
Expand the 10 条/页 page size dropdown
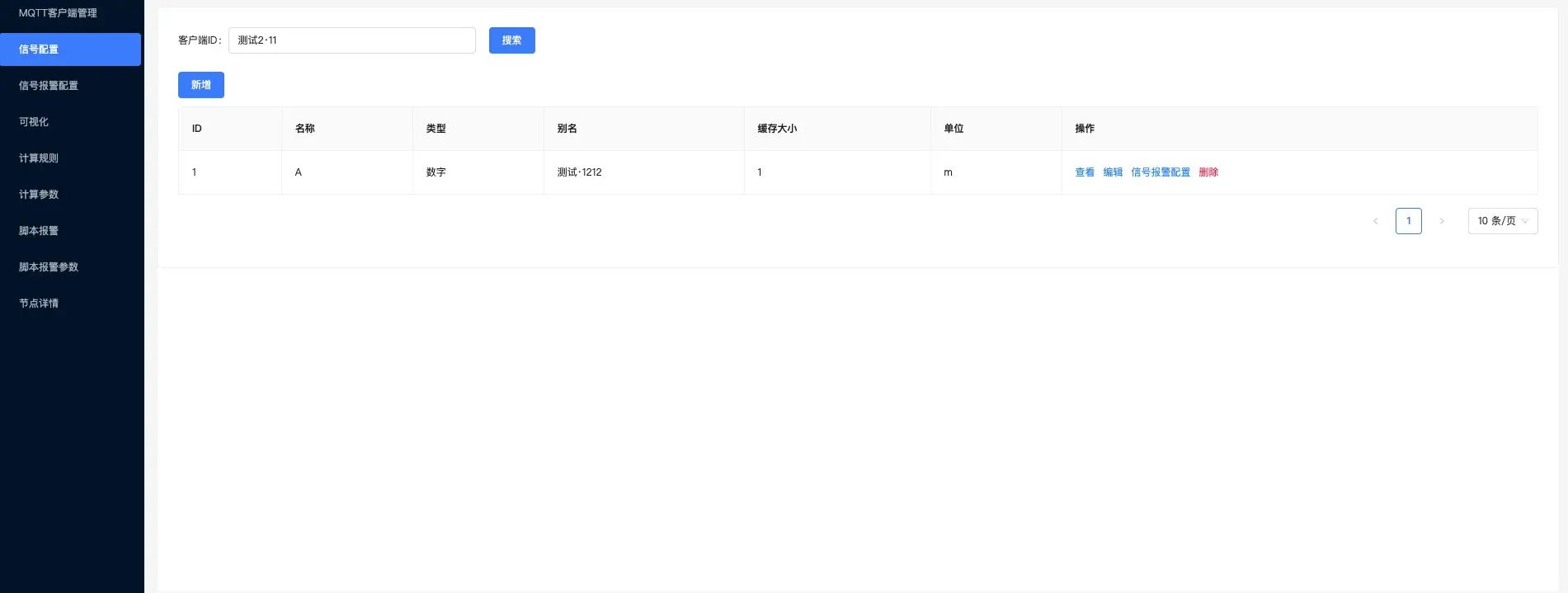[1502, 221]
